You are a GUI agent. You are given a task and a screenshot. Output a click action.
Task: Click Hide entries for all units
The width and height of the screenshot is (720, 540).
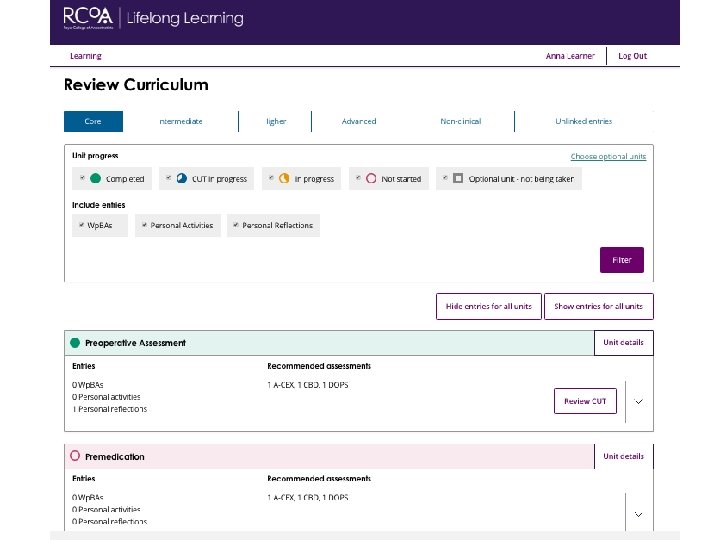489,306
